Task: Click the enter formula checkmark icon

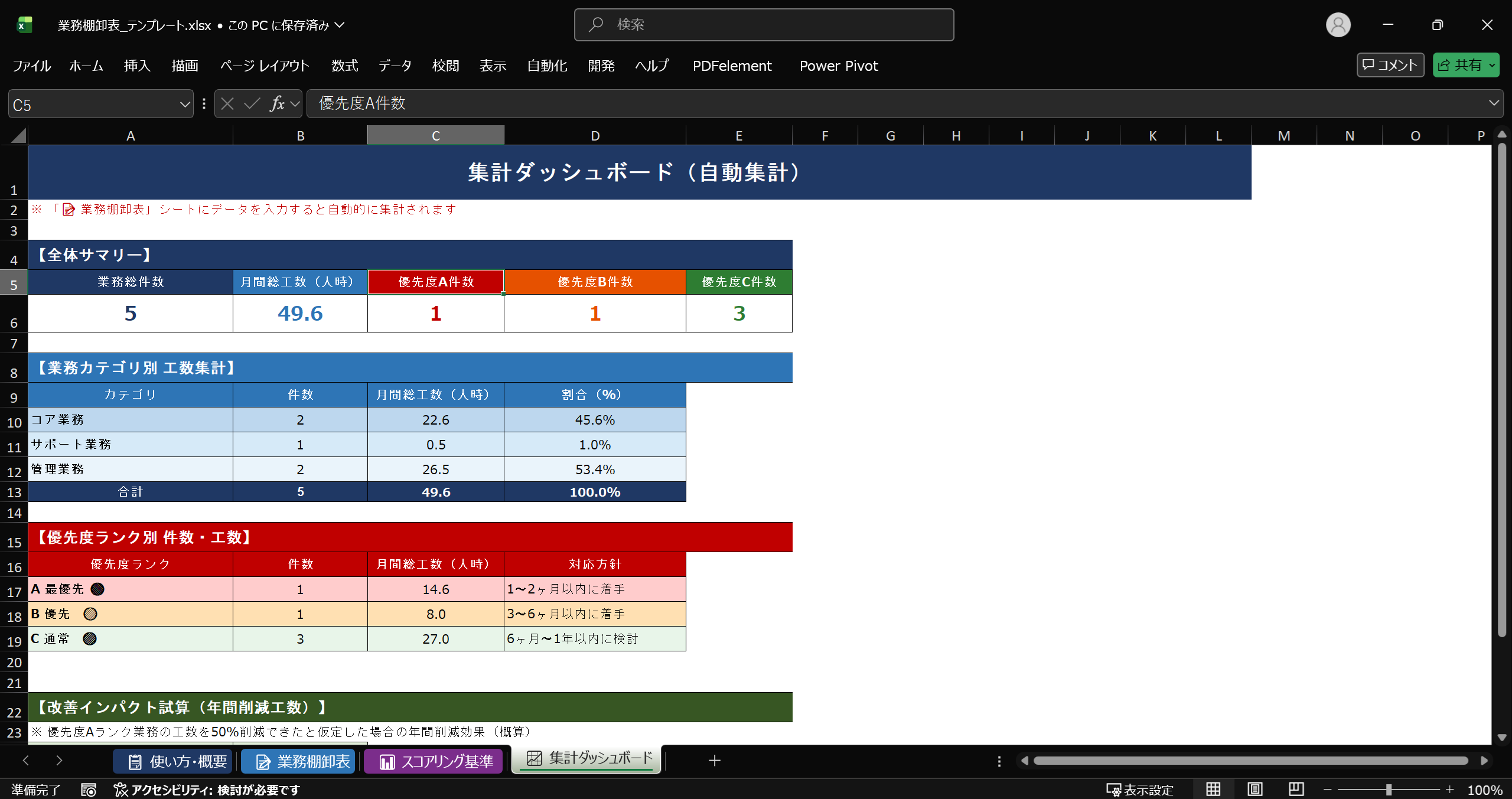Action: pyautogui.click(x=252, y=104)
